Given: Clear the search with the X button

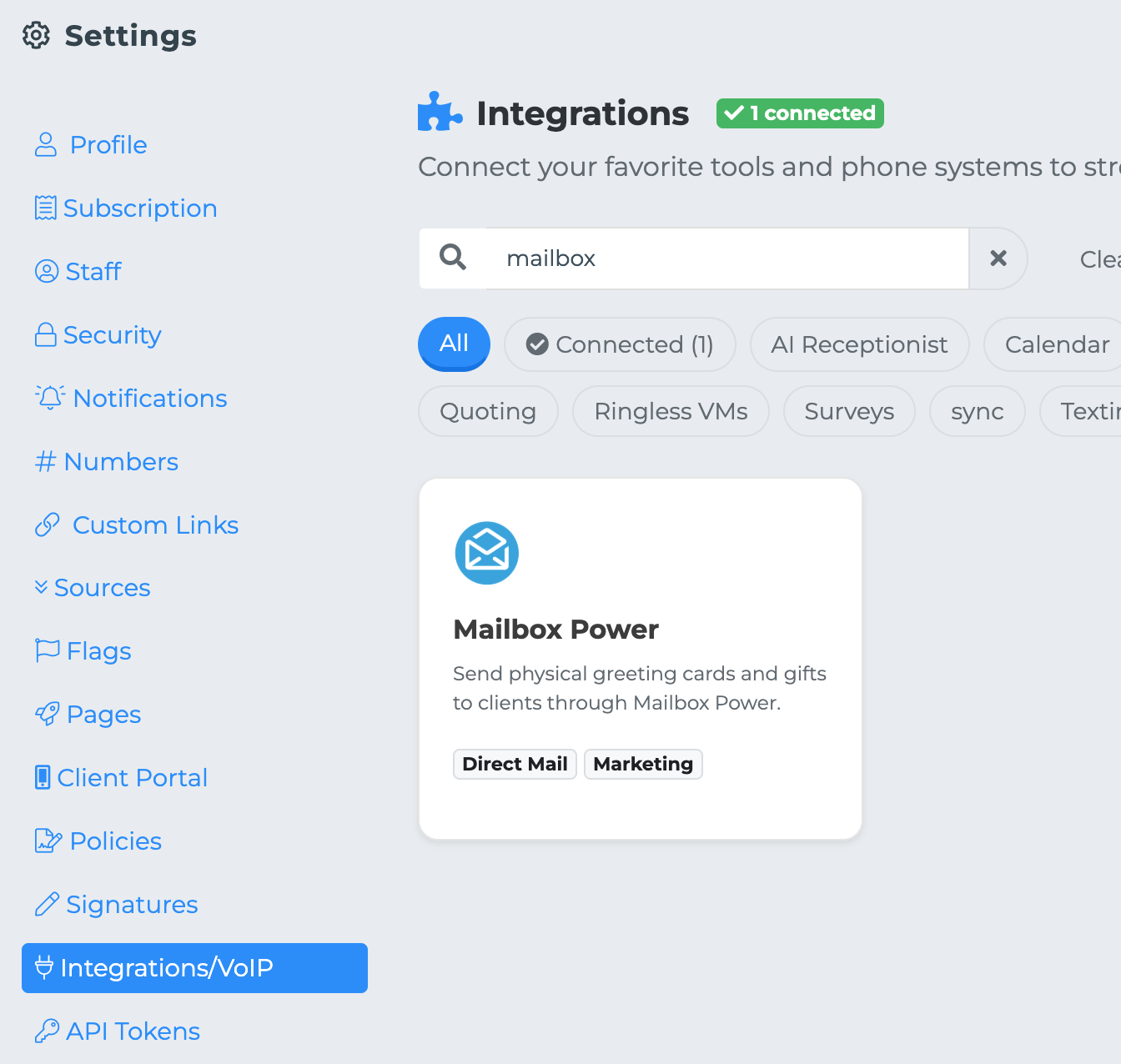Looking at the screenshot, I should (x=998, y=258).
